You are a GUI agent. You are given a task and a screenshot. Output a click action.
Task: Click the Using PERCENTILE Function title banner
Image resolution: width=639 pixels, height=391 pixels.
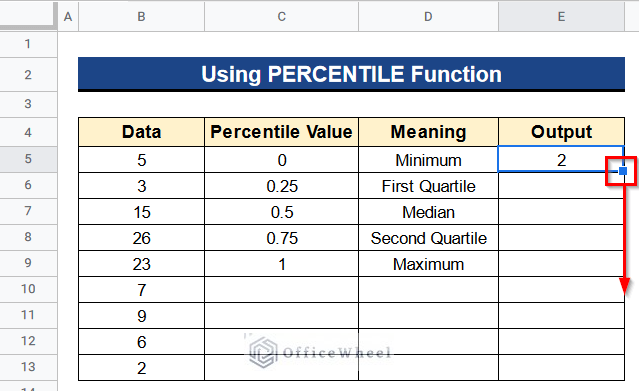tap(351, 74)
